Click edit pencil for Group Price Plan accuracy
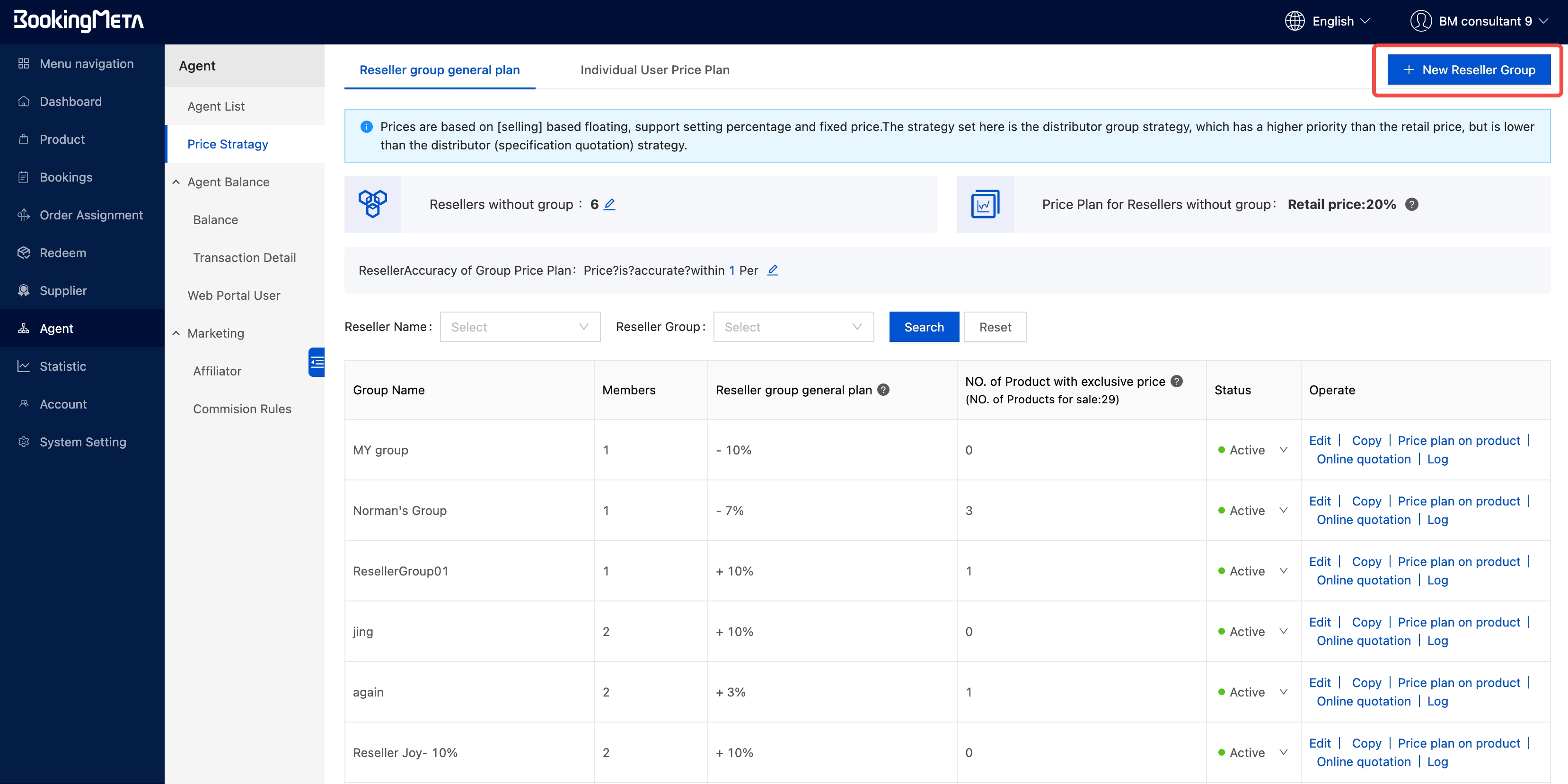The height and width of the screenshot is (784, 1568). tap(773, 270)
